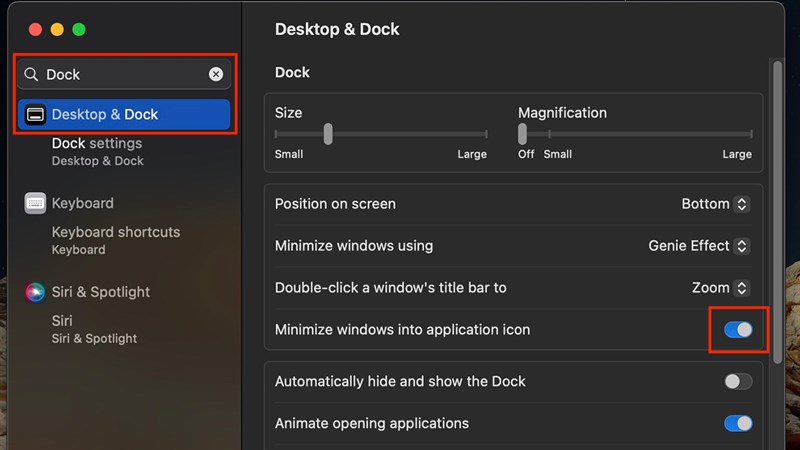
Task: Click the Dock Size slider handle
Action: (x=328, y=134)
